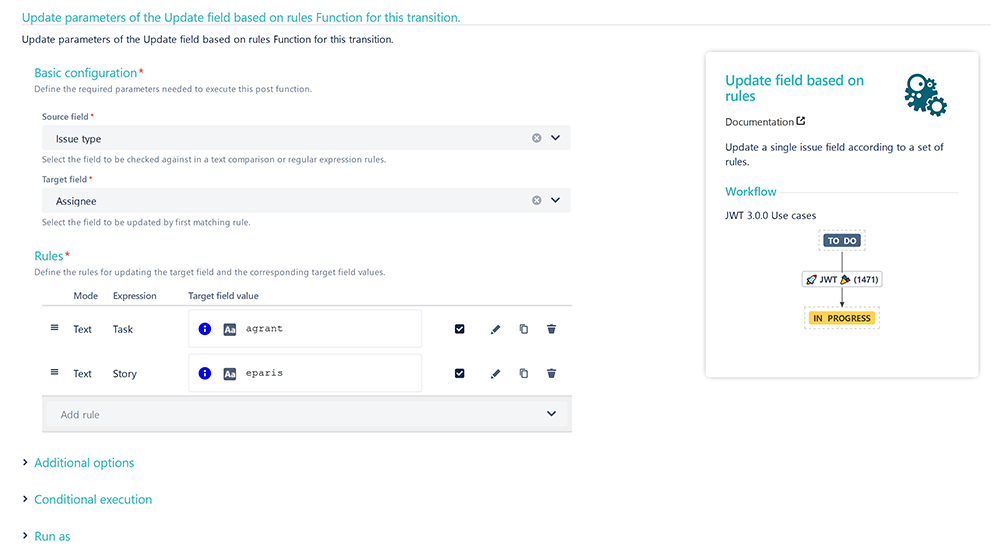
Task: Click the info icon in eparis row
Action: click(205, 373)
